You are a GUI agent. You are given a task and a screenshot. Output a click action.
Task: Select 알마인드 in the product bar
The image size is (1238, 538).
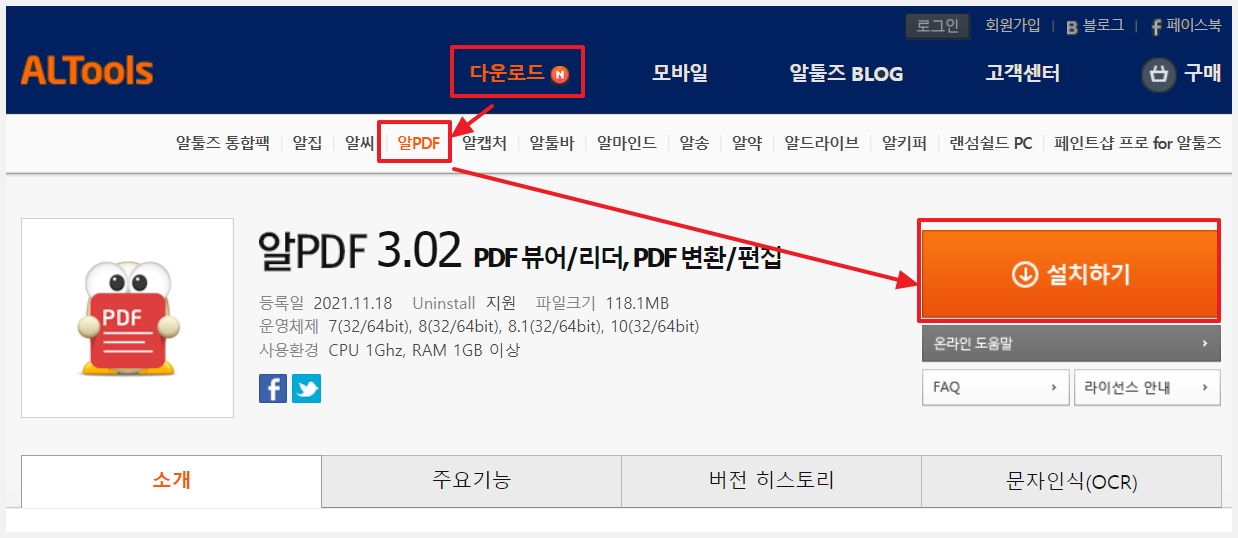(x=626, y=143)
